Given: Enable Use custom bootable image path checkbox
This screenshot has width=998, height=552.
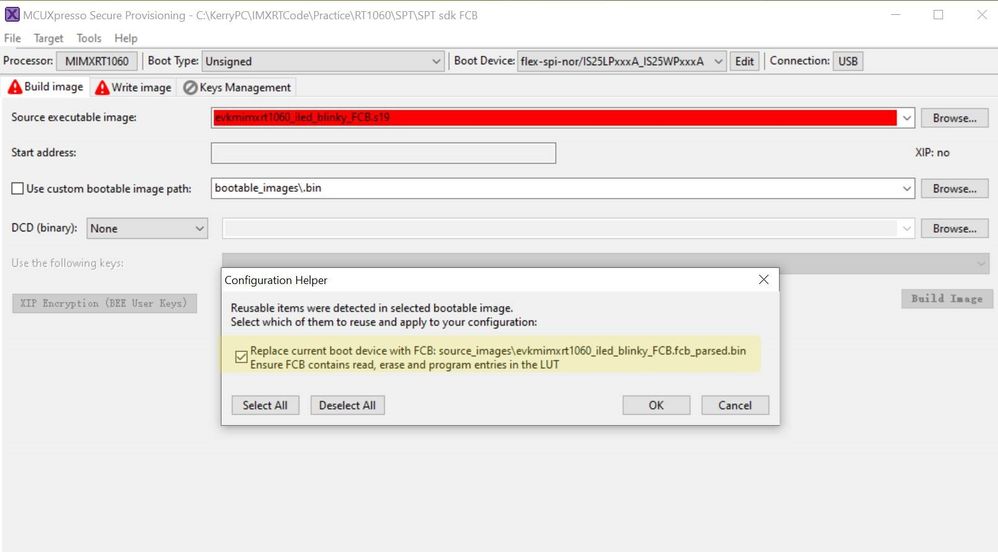Looking at the screenshot, I should pos(17,188).
